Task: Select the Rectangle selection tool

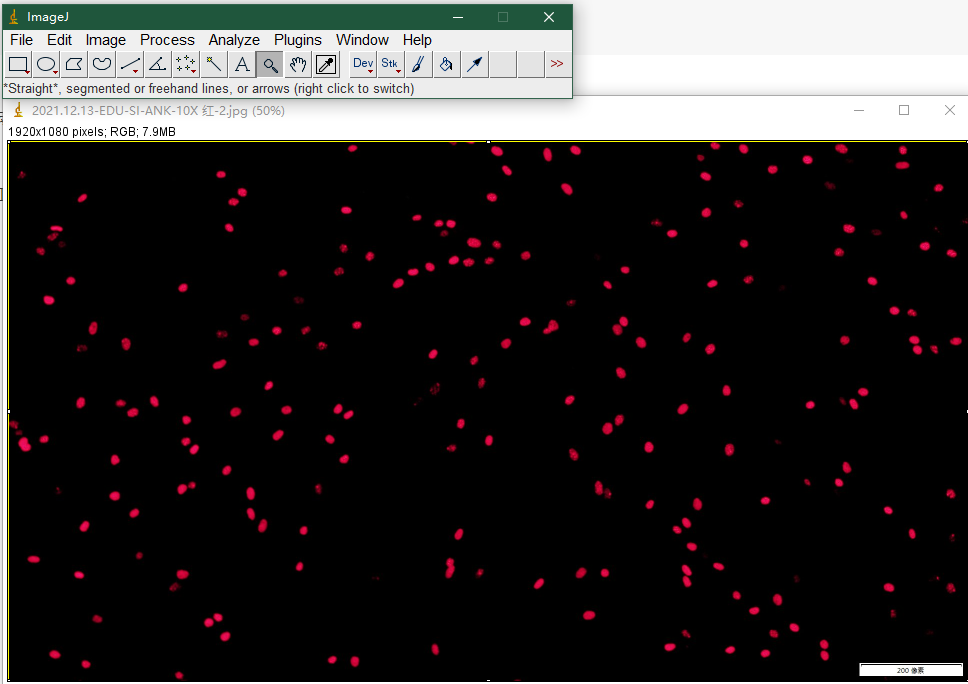Action: (19, 65)
